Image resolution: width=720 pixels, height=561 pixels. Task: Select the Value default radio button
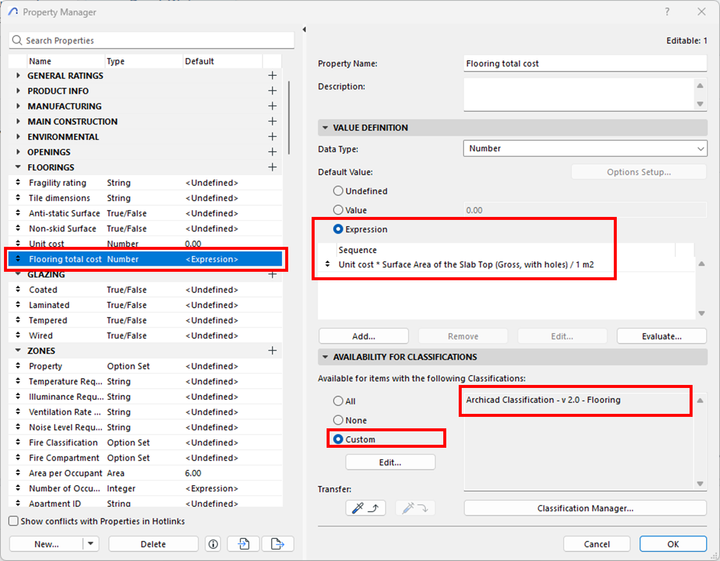(338, 210)
